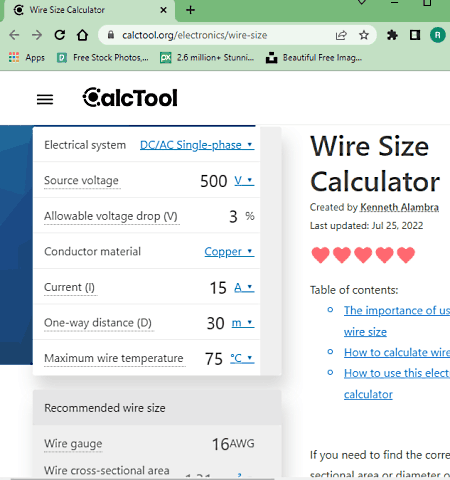The width and height of the screenshot is (450, 480).
Task: Rate with the third heart
Action: coord(363,255)
